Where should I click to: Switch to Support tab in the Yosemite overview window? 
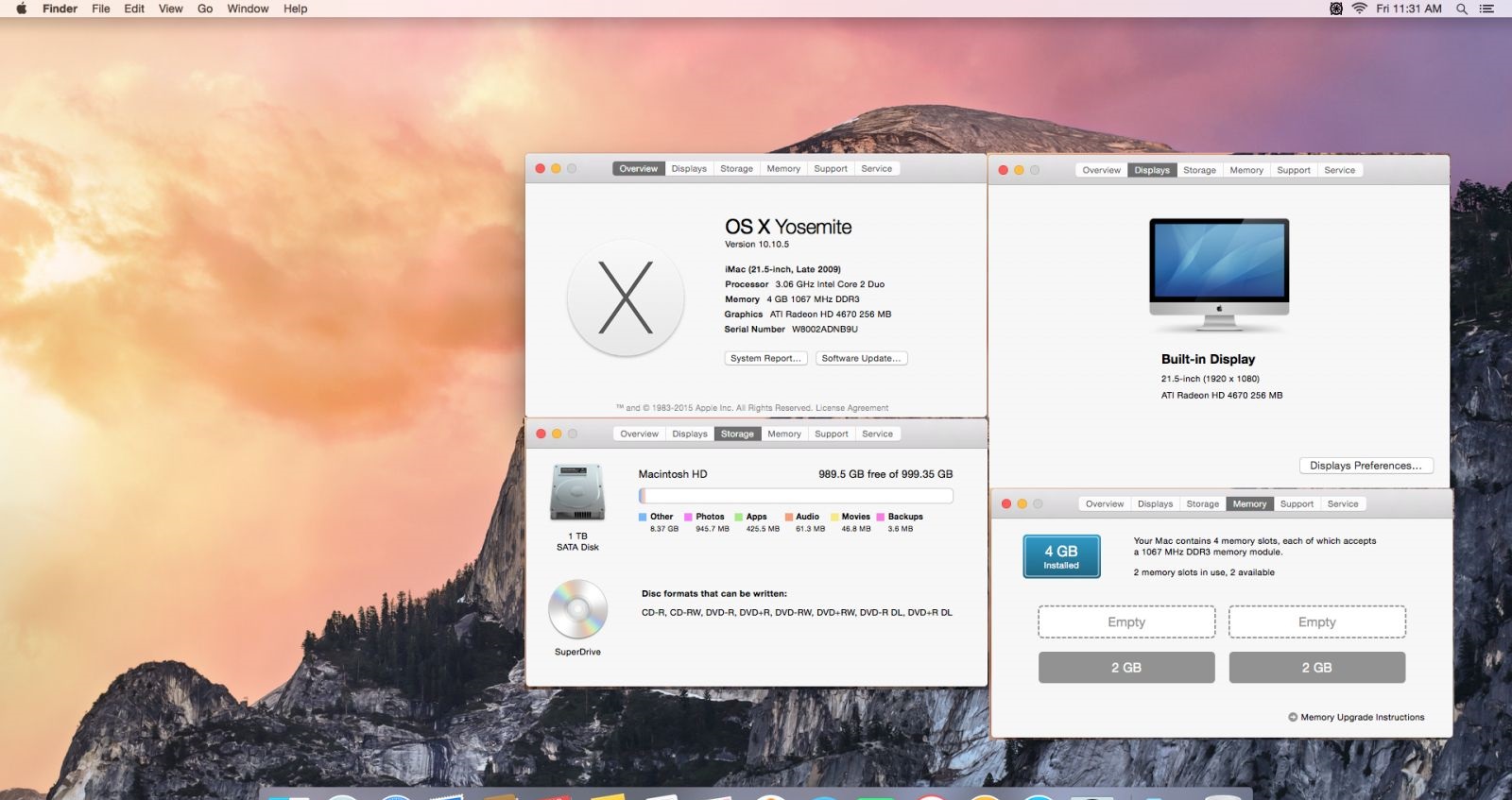pyautogui.click(x=831, y=169)
